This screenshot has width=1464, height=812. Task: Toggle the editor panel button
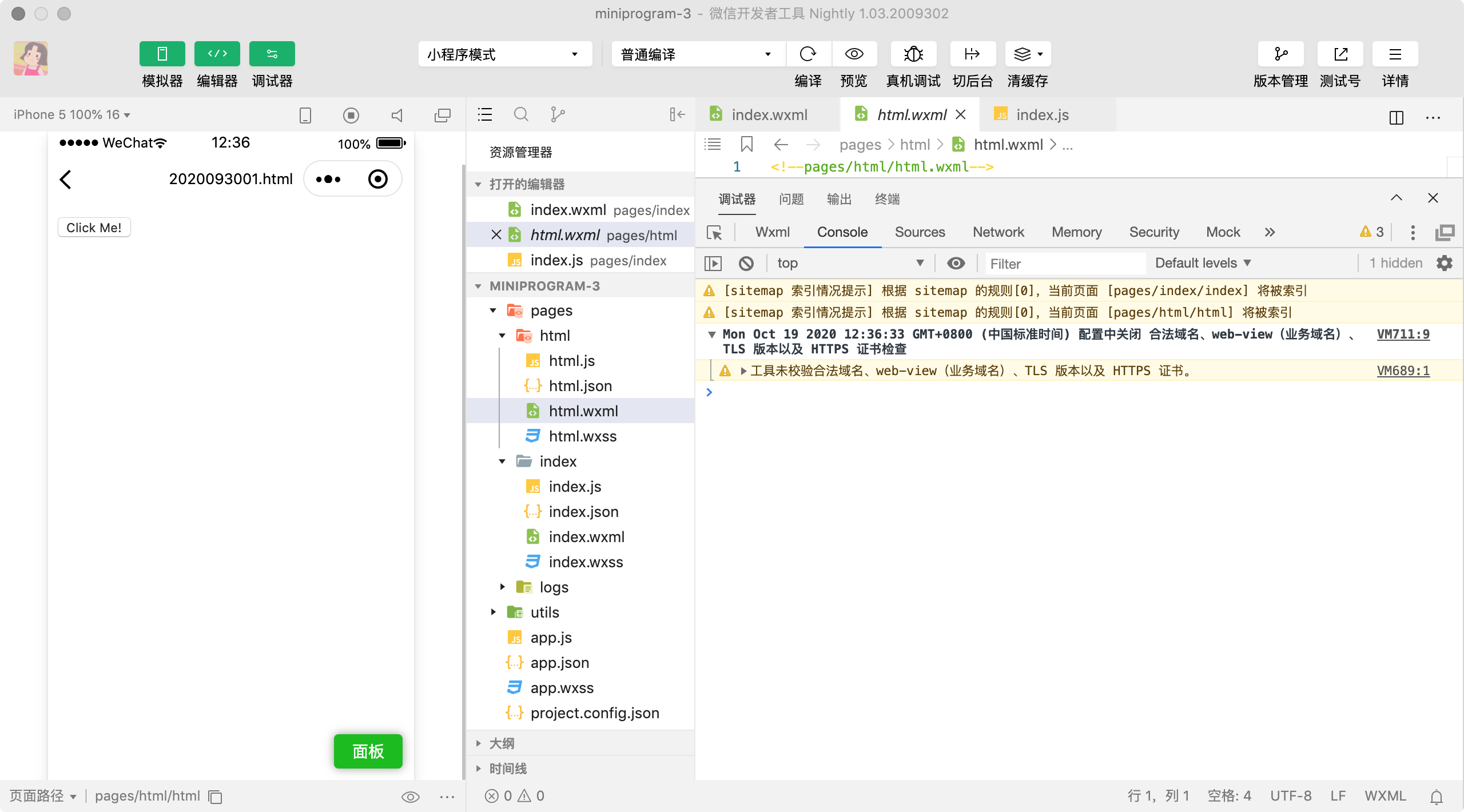217,54
